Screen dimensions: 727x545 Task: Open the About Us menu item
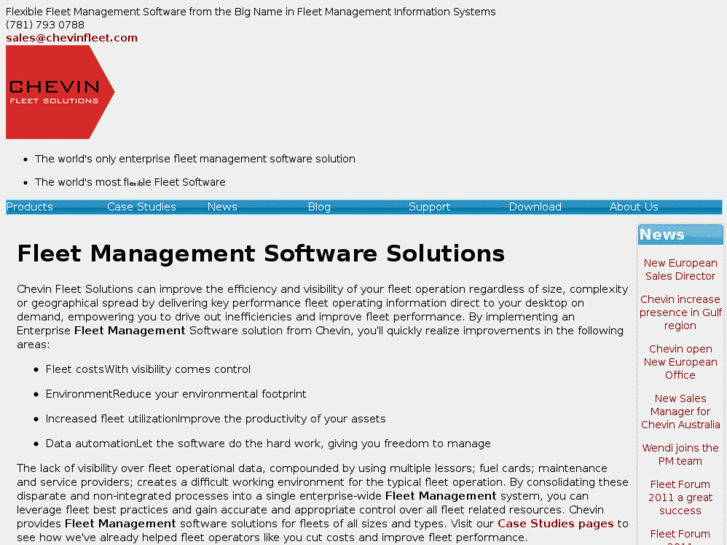[634, 207]
